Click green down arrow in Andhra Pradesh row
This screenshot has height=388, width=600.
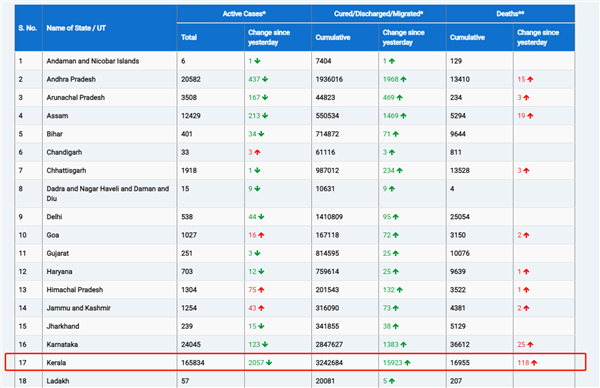coord(265,80)
